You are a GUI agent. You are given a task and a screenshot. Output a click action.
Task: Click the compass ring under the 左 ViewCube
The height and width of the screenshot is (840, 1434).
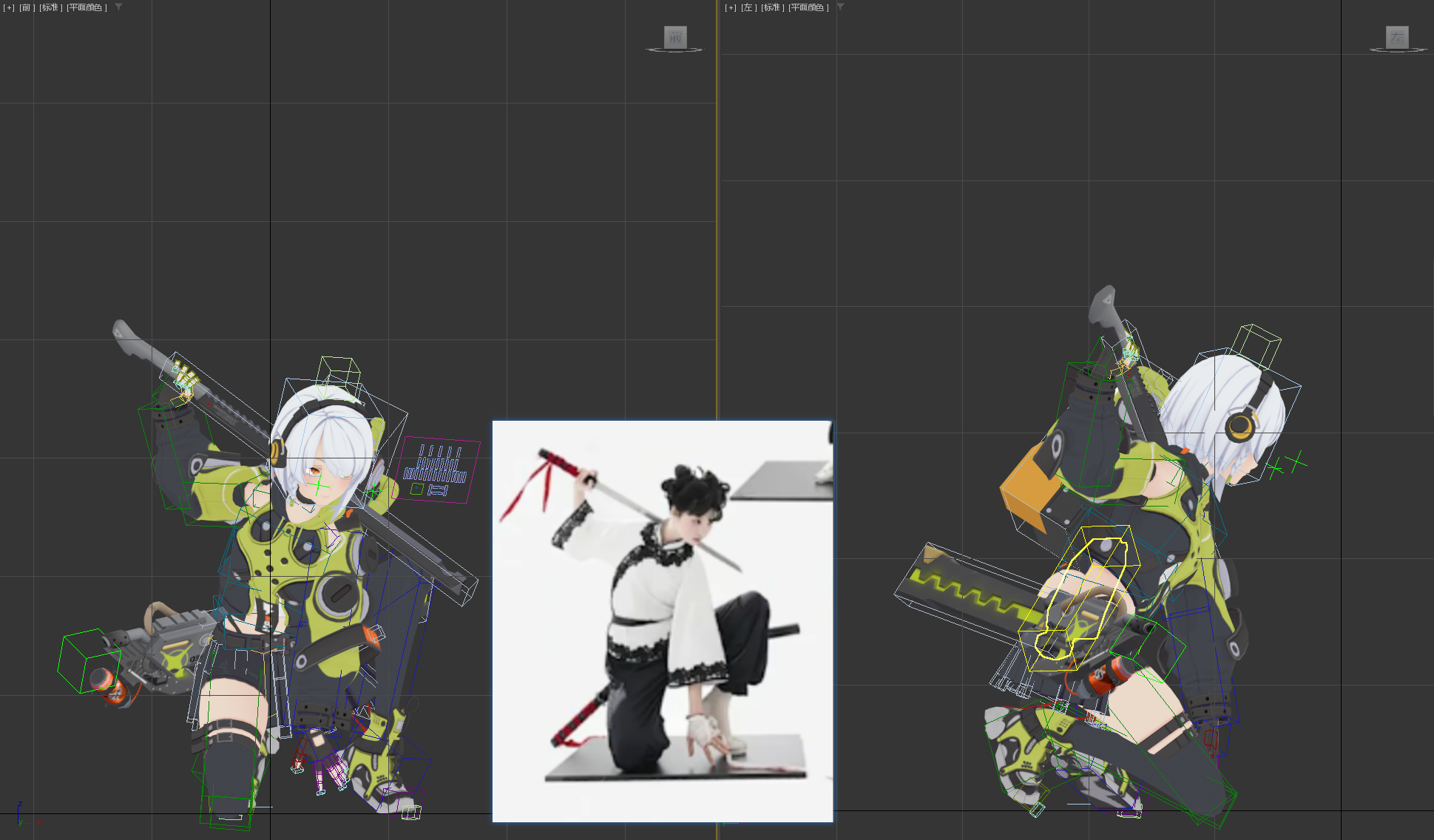(1396, 50)
